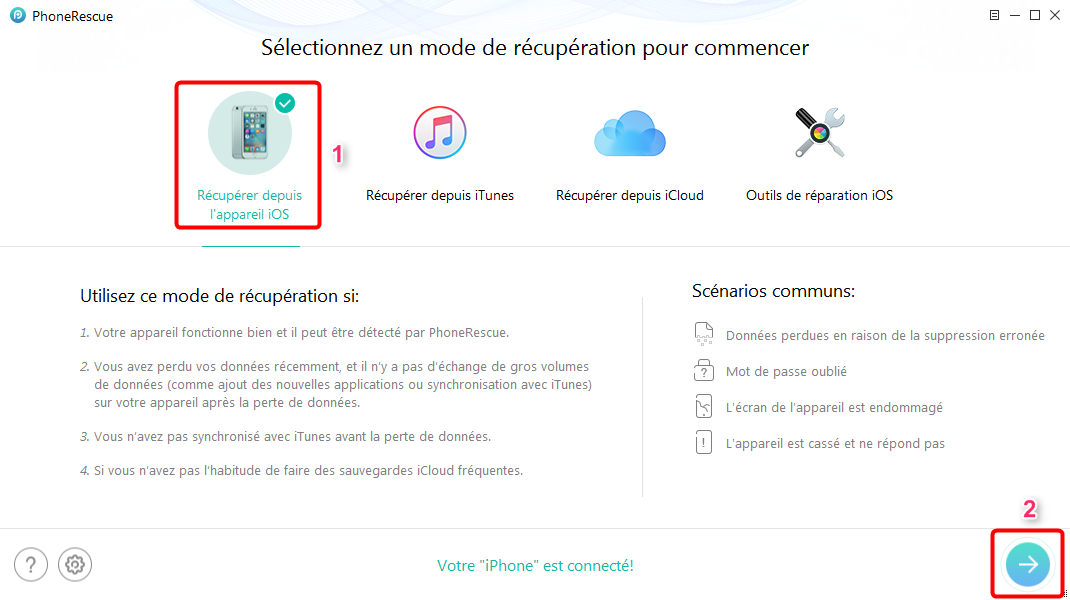Screen dimensions: 1070x600
Task: Select the Outils de réparation iOS label
Action: 819,196
